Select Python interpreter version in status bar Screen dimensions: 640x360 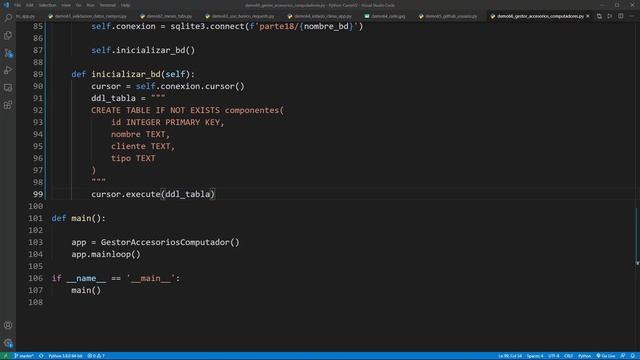pyautogui.click(x=65, y=356)
